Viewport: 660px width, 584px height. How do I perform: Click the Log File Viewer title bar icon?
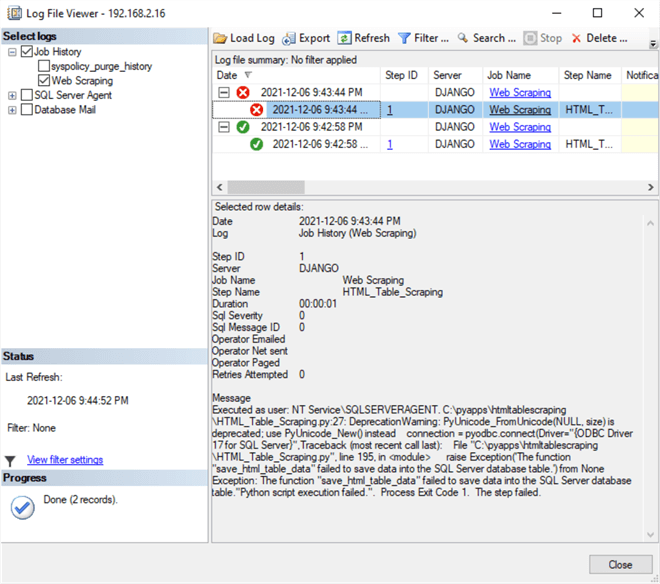[15, 13]
